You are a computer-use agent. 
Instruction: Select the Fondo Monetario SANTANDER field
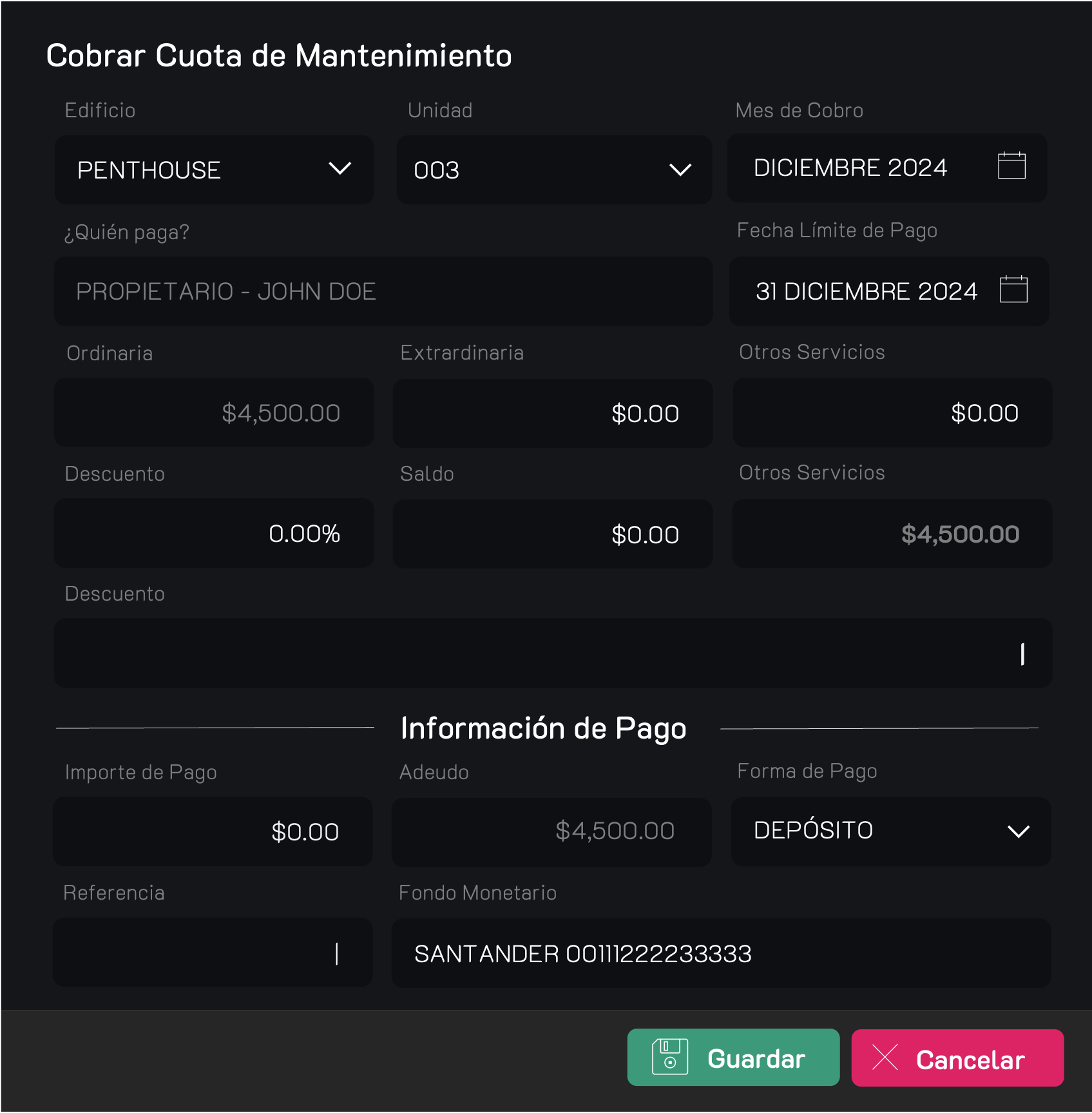720,953
